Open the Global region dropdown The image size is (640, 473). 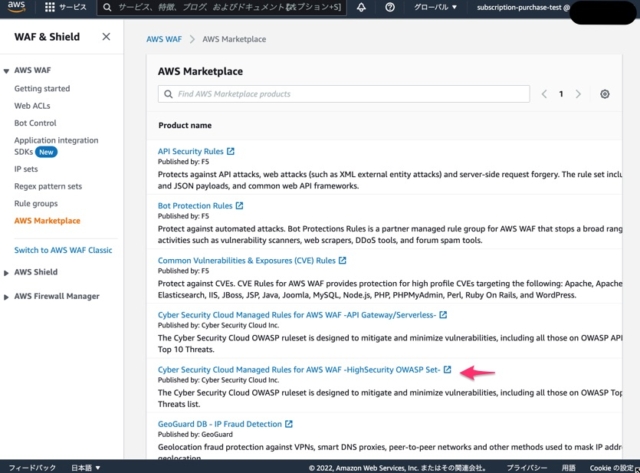click(435, 7)
